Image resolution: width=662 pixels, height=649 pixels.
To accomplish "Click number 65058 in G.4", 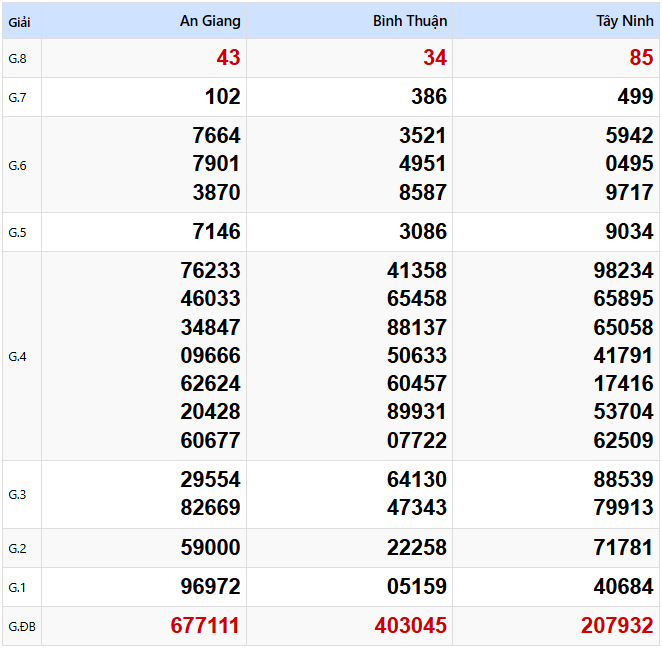I will pos(624,327).
